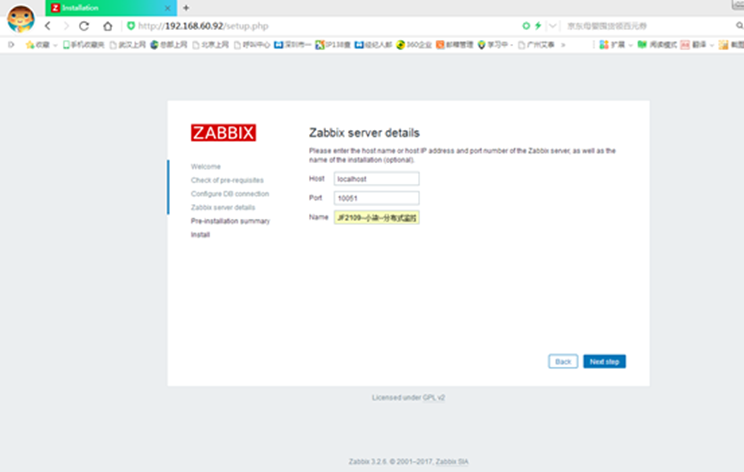Click the Zabbix SIA footer link
This screenshot has height=472, width=744.
pos(452,462)
